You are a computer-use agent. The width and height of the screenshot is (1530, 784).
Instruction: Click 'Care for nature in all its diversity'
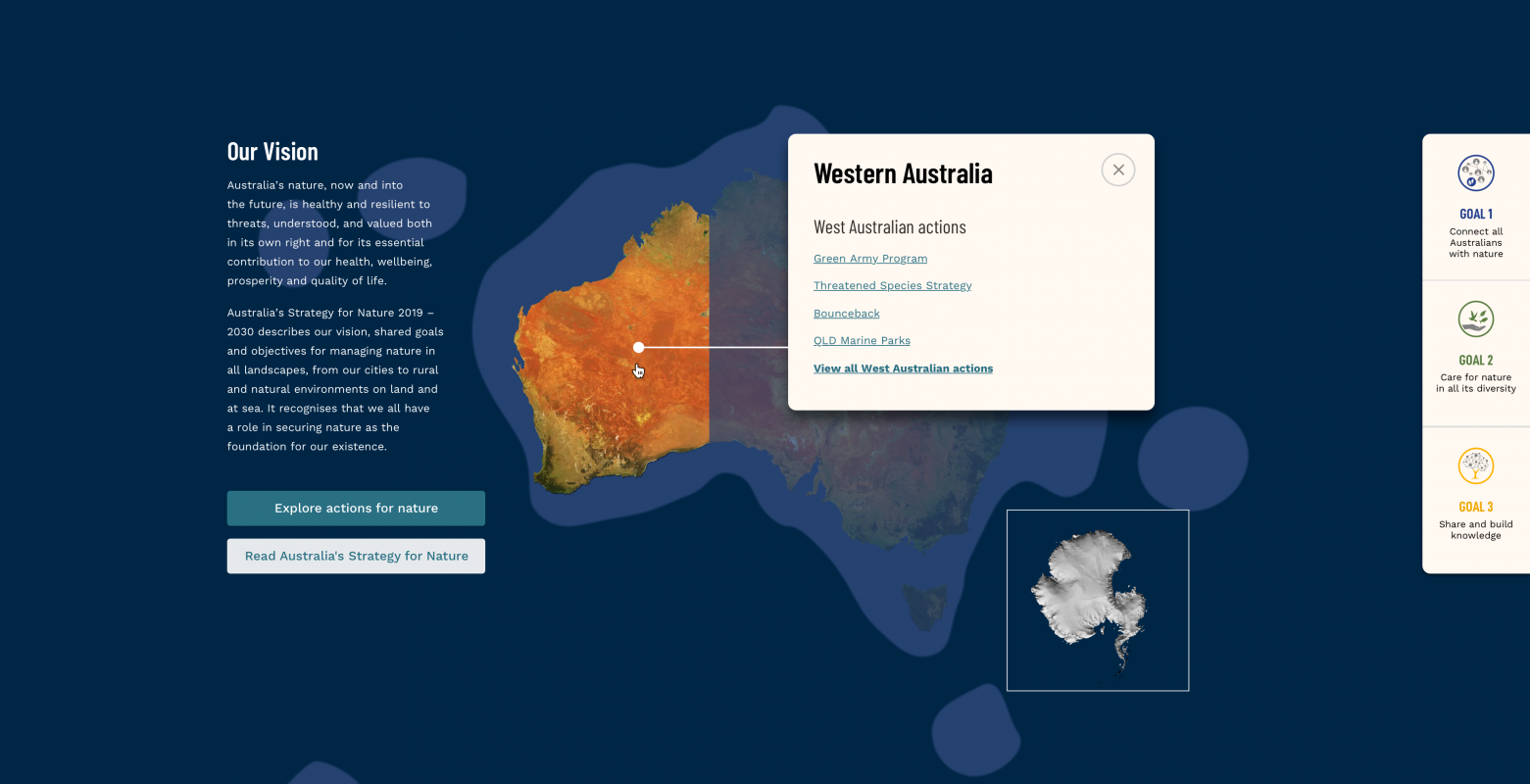pos(1476,383)
